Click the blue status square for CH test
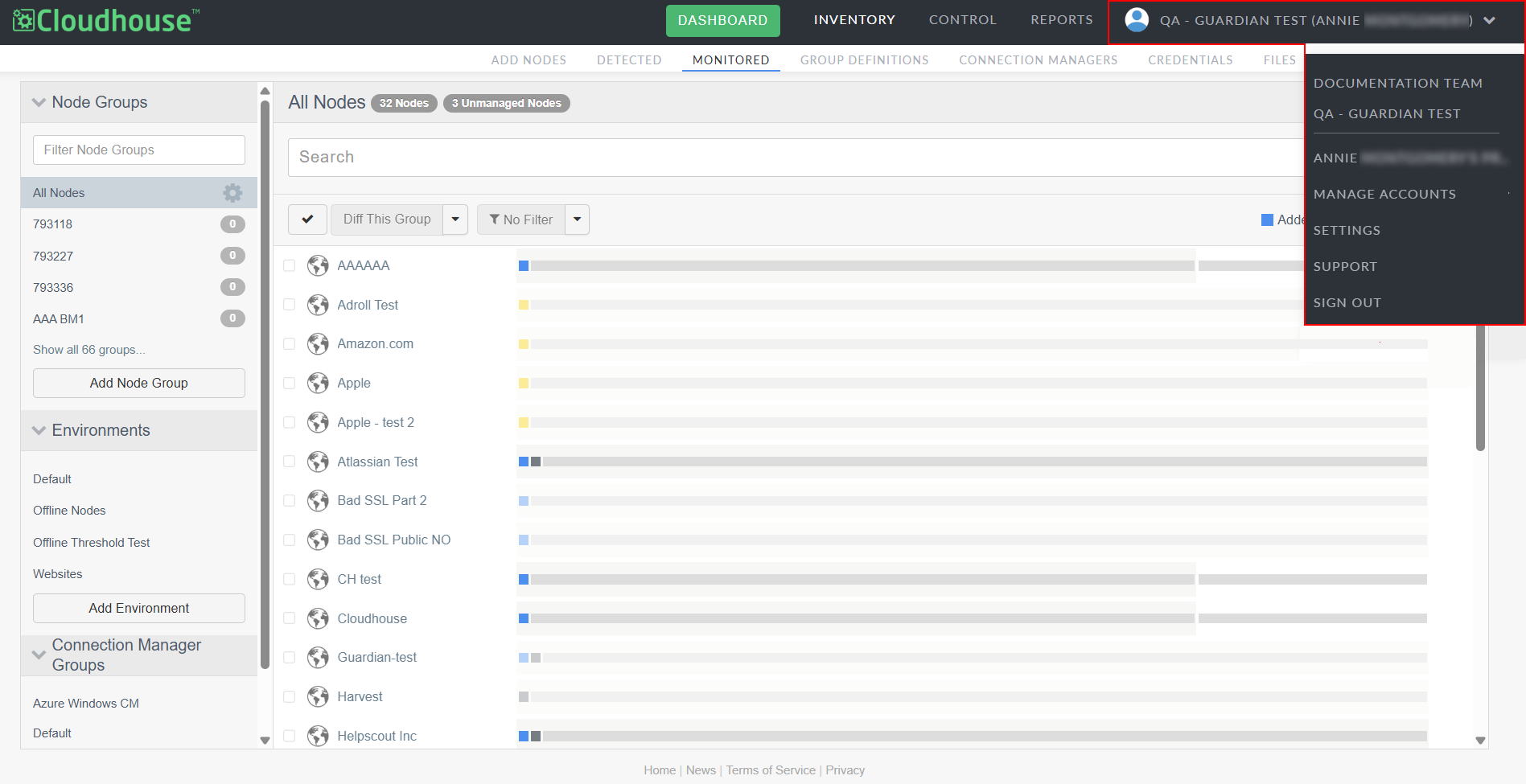This screenshot has width=1526, height=784. point(524,580)
